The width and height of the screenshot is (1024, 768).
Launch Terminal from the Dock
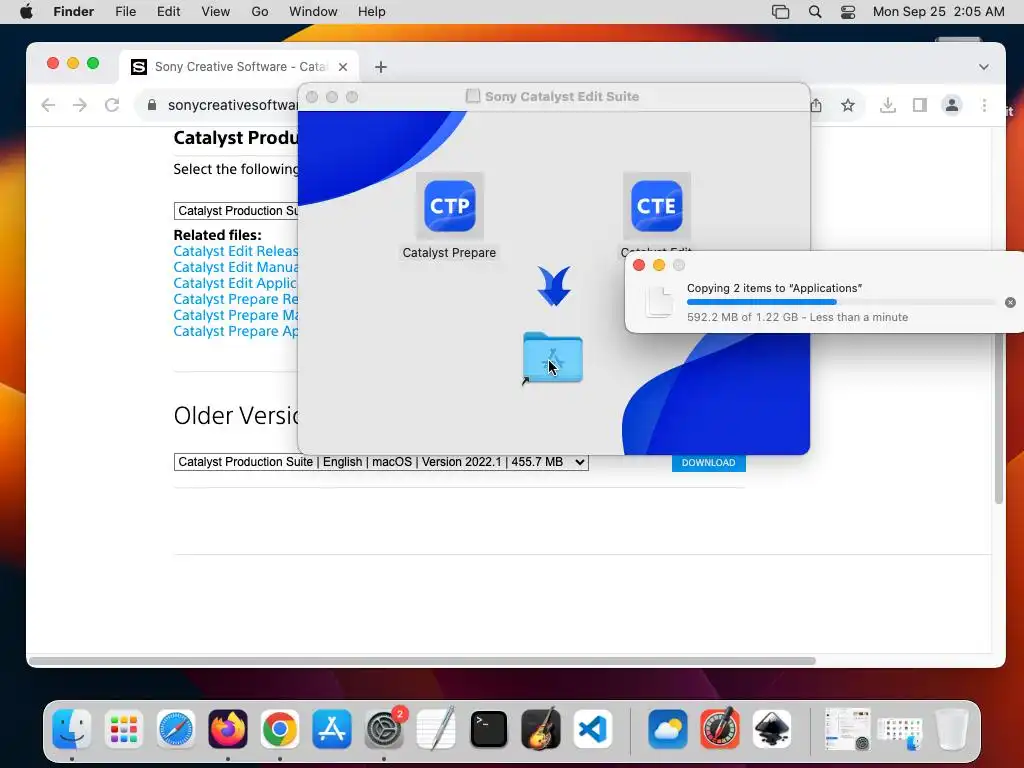coord(488,729)
